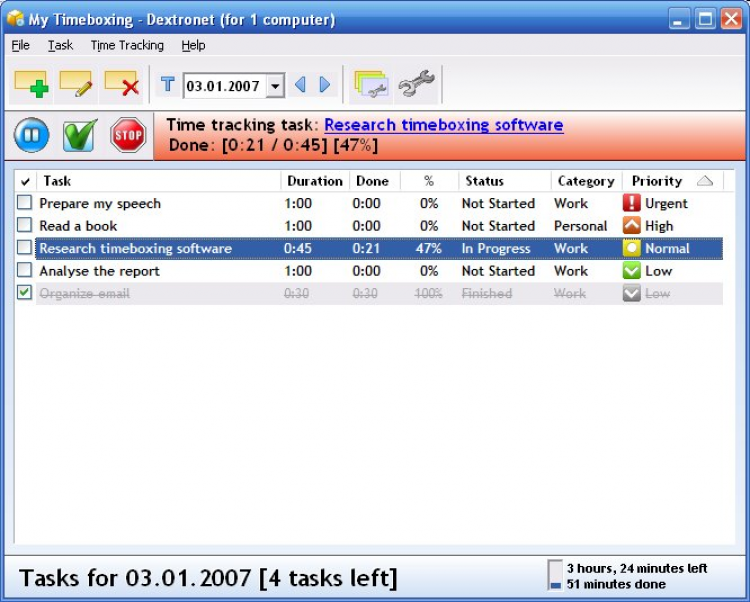This screenshot has width=750, height=602.
Task: Open the Task menu
Action: click(x=60, y=45)
